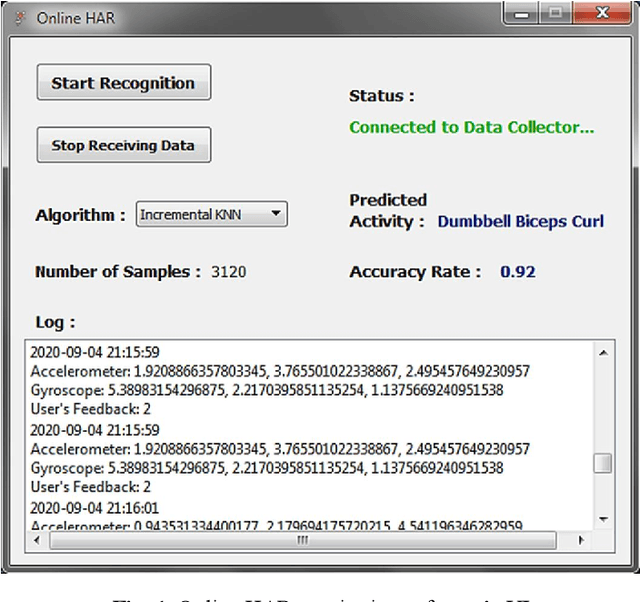Screen dimensions: 640x602
Task: Click the 3120 number of samples value
Action: (229, 272)
